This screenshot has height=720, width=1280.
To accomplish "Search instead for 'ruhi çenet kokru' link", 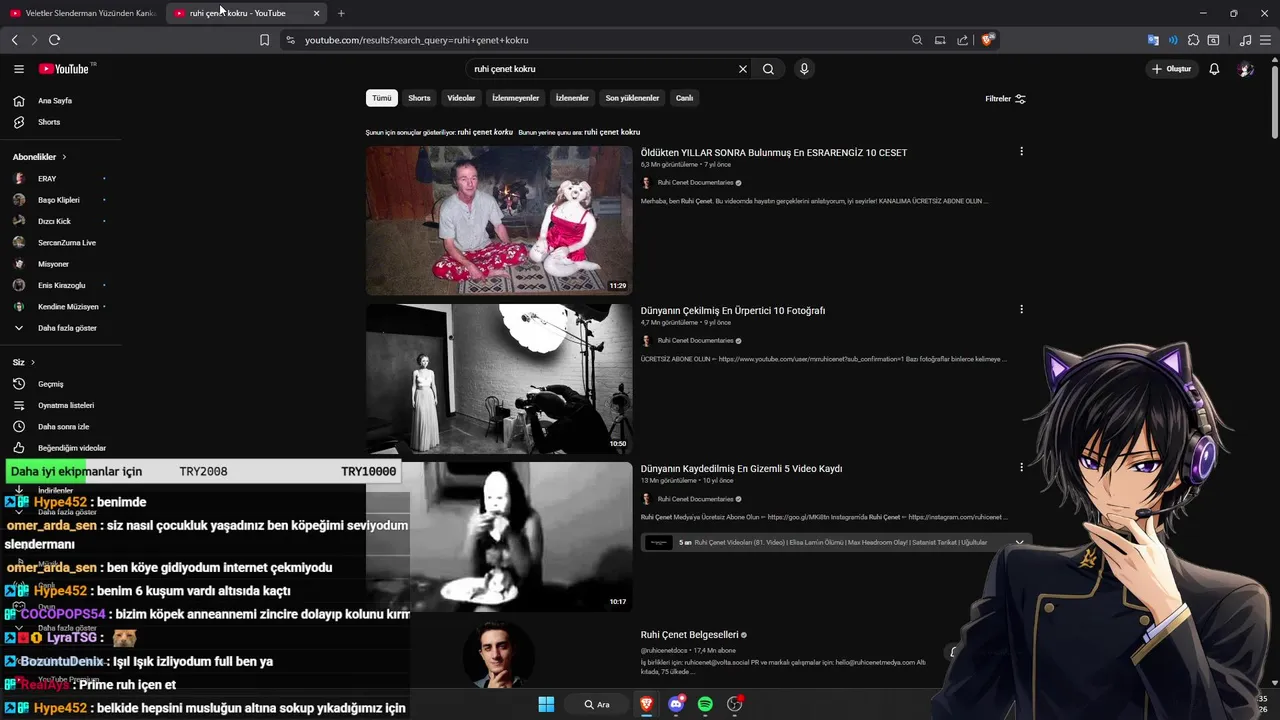I will (x=612, y=132).
